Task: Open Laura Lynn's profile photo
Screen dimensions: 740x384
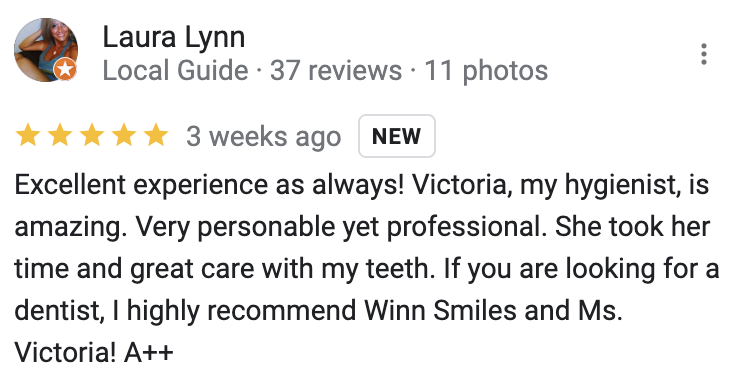Action: tap(46, 50)
